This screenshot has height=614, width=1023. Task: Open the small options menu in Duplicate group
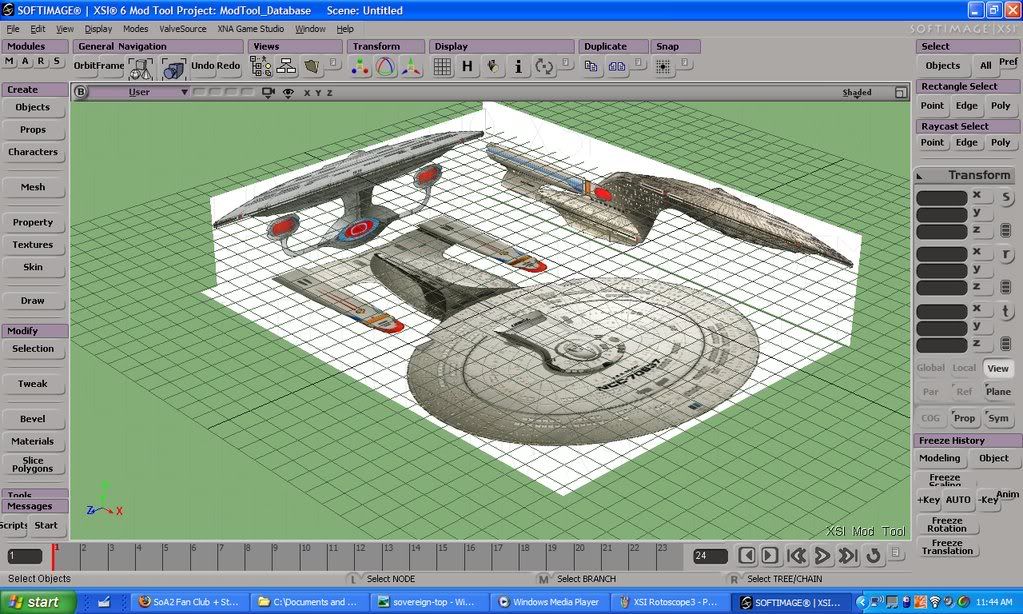point(640,63)
